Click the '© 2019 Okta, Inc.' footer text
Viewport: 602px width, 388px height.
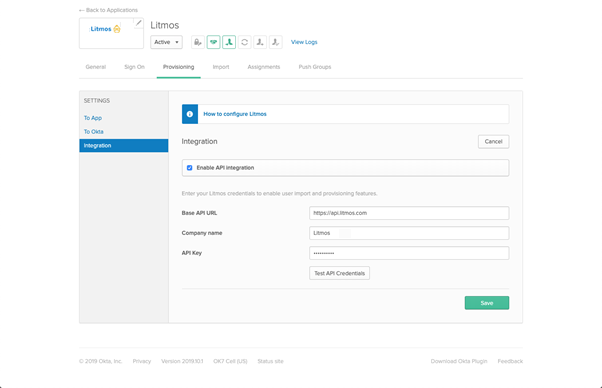coord(101,361)
